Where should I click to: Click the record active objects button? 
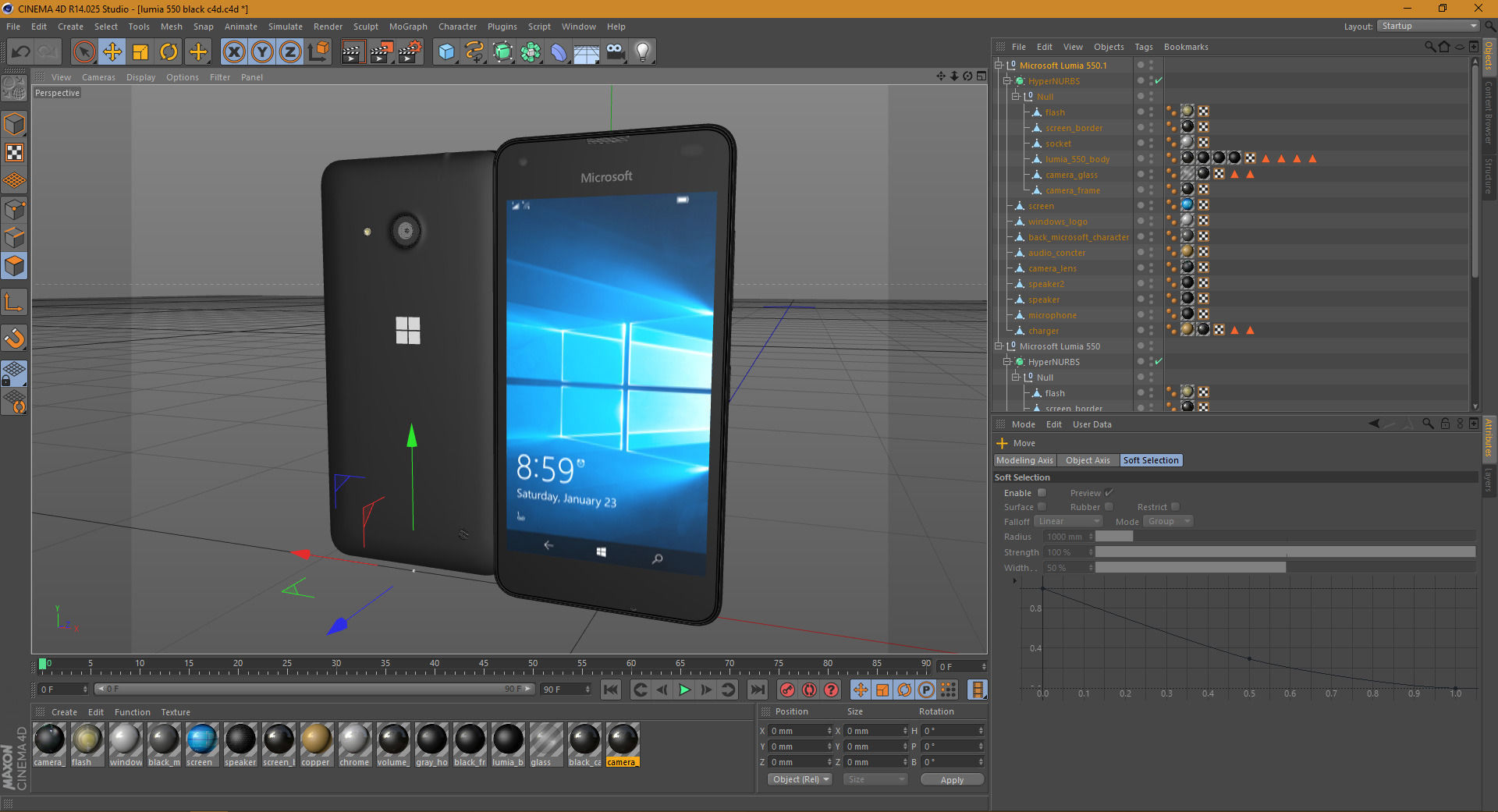787,690
